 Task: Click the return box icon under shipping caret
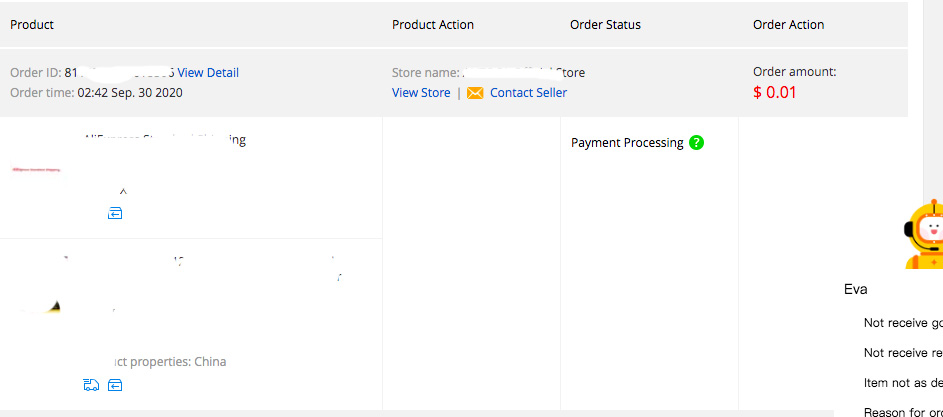[115, 213]
